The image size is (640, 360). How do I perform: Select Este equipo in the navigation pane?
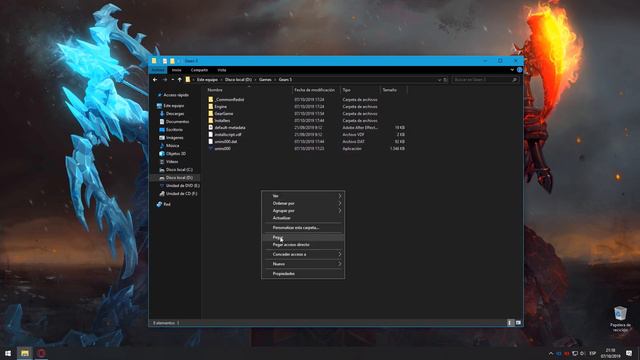[x=173, y=106]
